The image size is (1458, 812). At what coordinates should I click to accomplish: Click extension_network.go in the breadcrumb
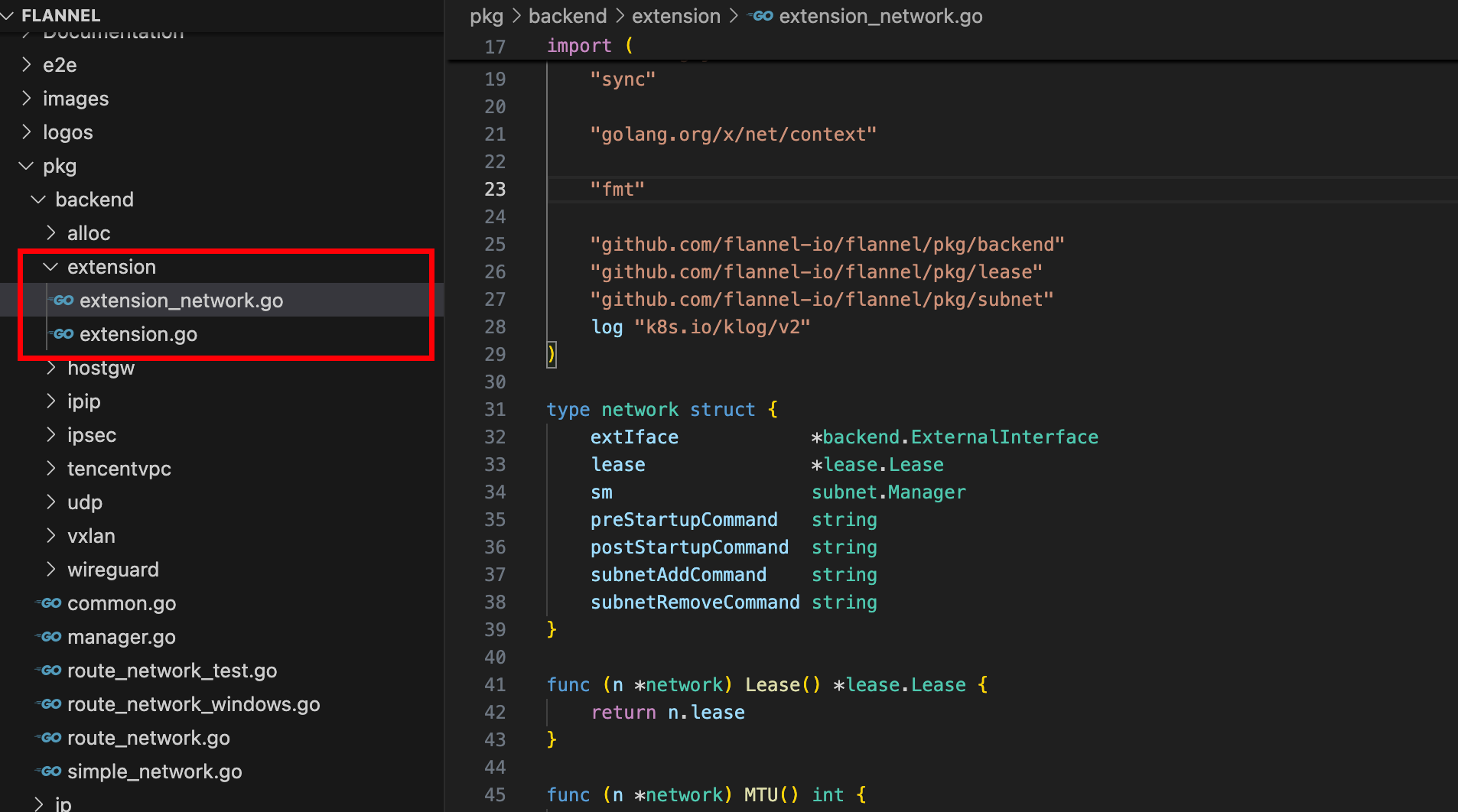(880, 16)
